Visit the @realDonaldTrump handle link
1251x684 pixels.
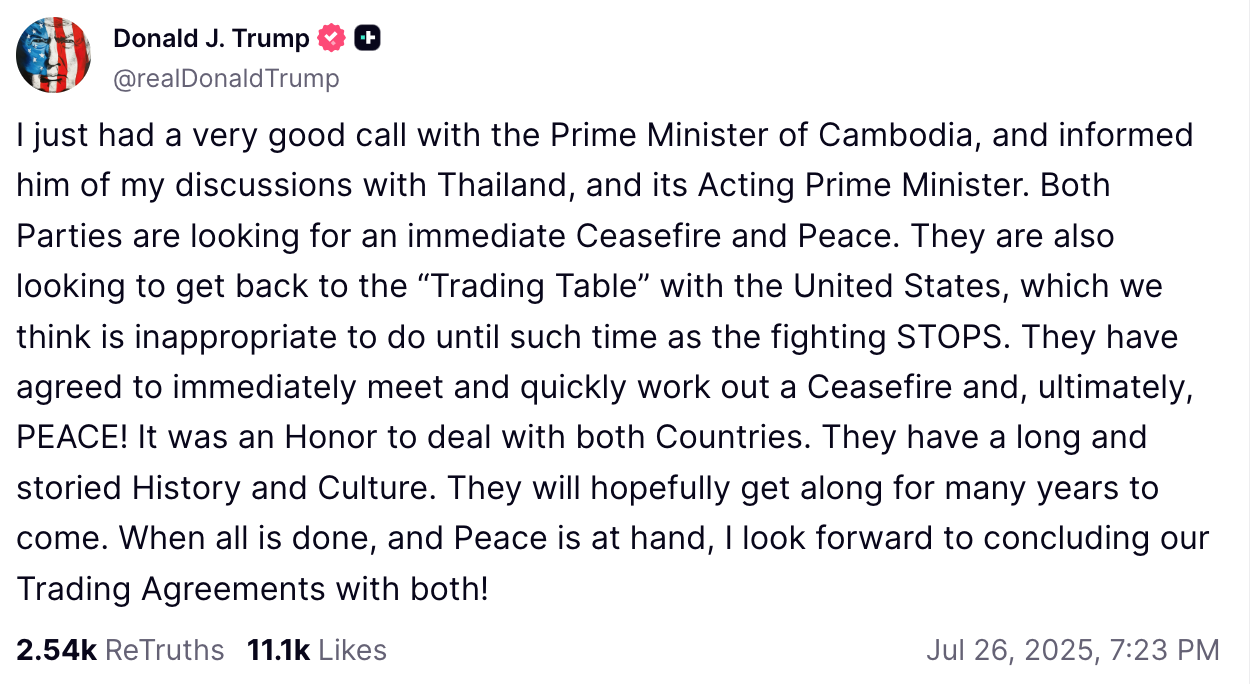coord(226,78)
